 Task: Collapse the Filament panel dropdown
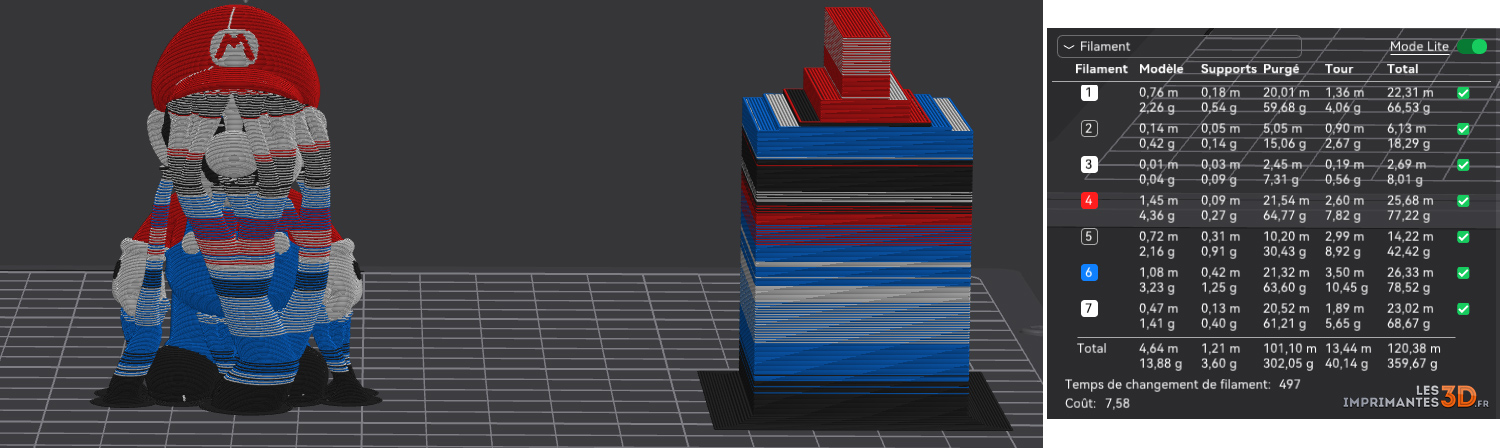tap(1068, 46)
